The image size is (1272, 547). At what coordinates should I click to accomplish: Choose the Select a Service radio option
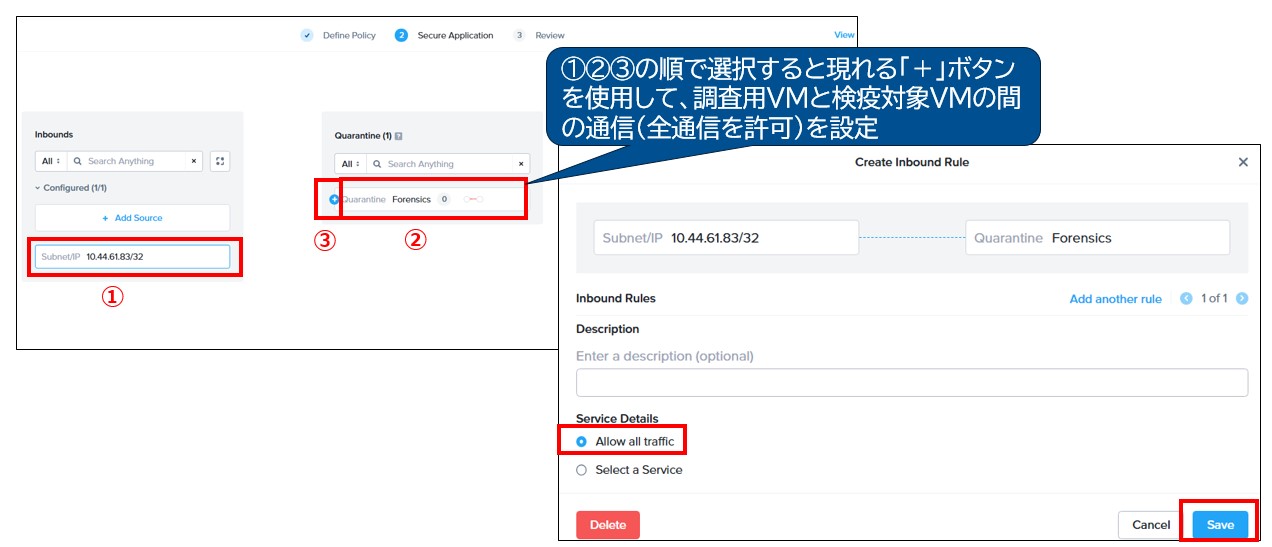(582, 470)
